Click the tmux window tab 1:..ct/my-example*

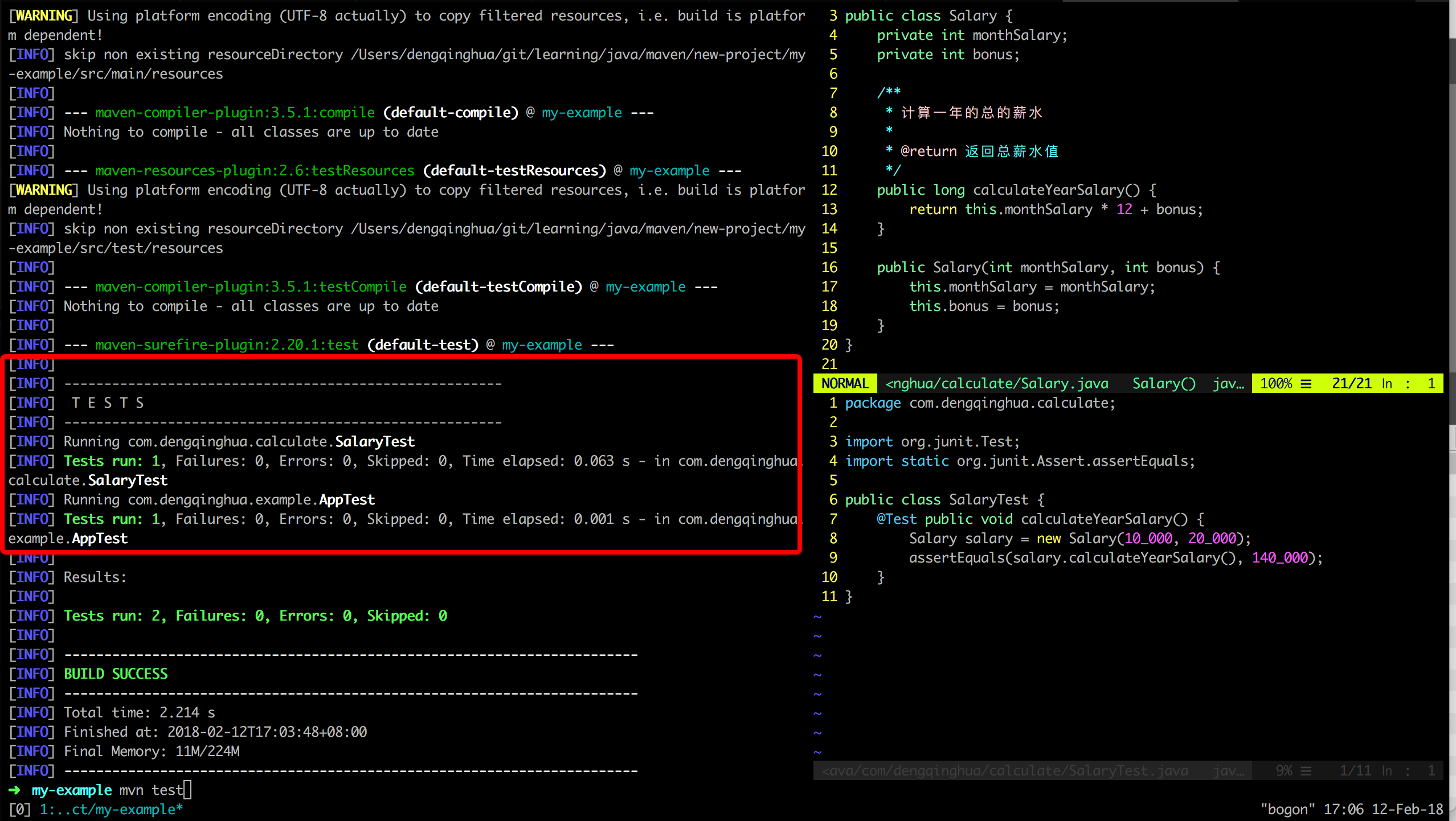pos(111,810)
